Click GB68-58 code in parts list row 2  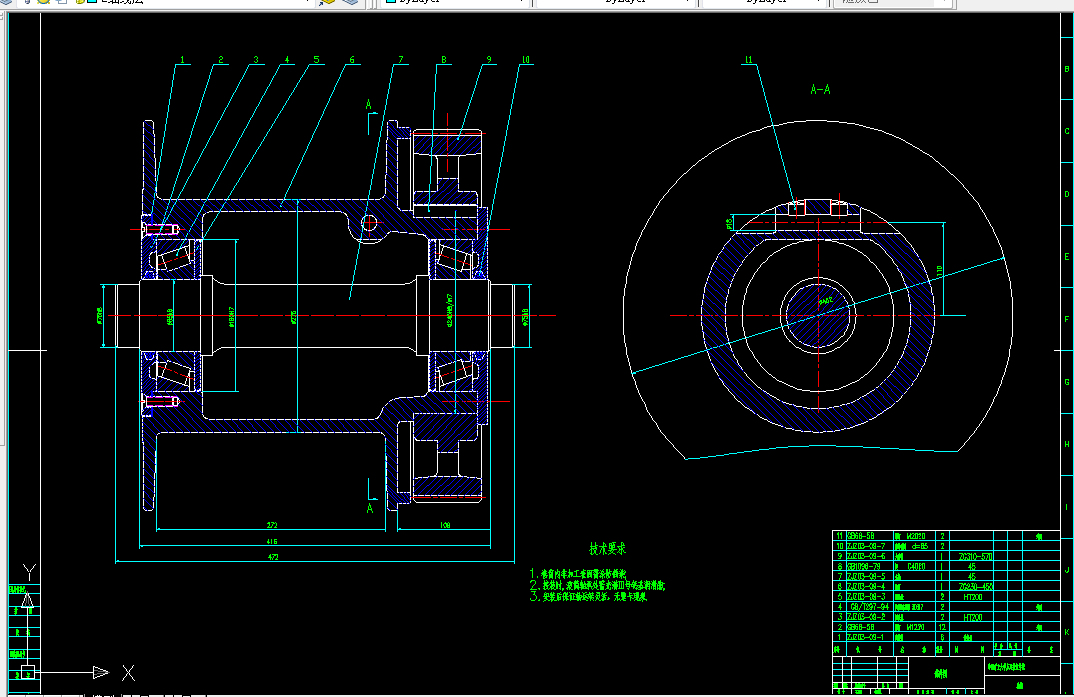click(x=861, y=627)
